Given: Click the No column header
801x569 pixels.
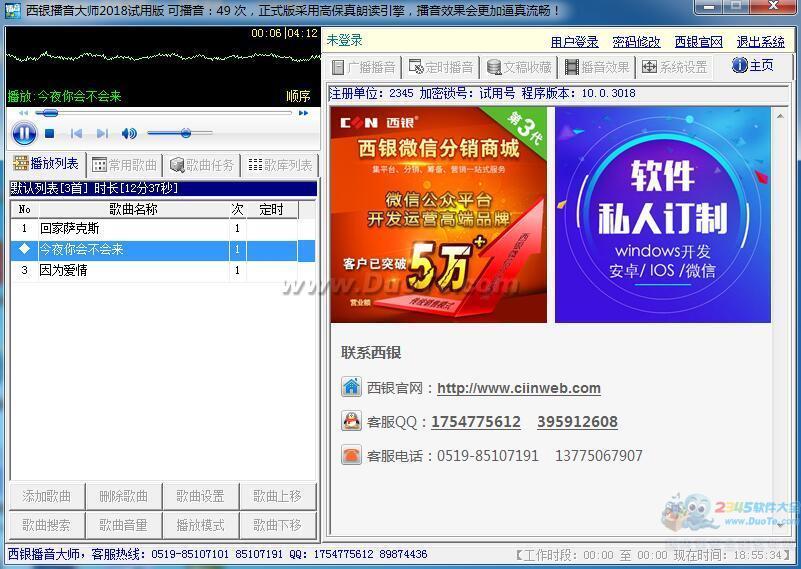Looking at the screenshot, I should click(25, 209).
